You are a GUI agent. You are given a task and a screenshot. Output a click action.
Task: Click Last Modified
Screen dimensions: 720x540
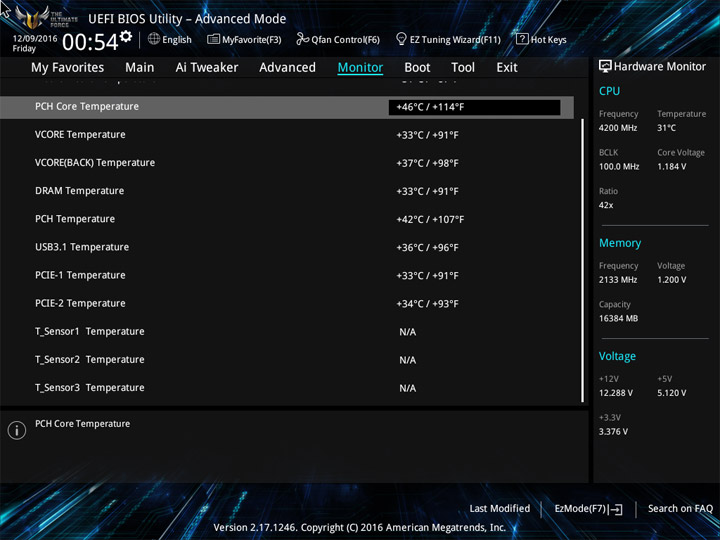[x=500, y=508]
